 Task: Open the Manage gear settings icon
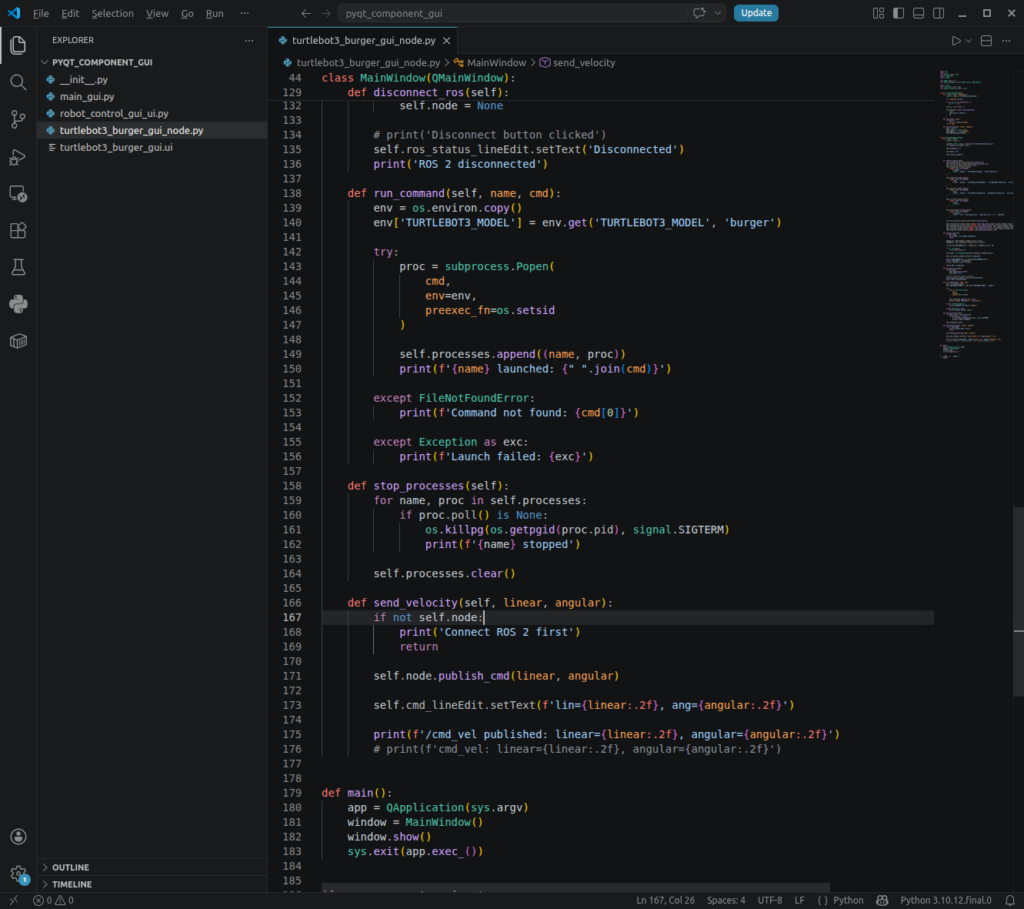[18, 874]
